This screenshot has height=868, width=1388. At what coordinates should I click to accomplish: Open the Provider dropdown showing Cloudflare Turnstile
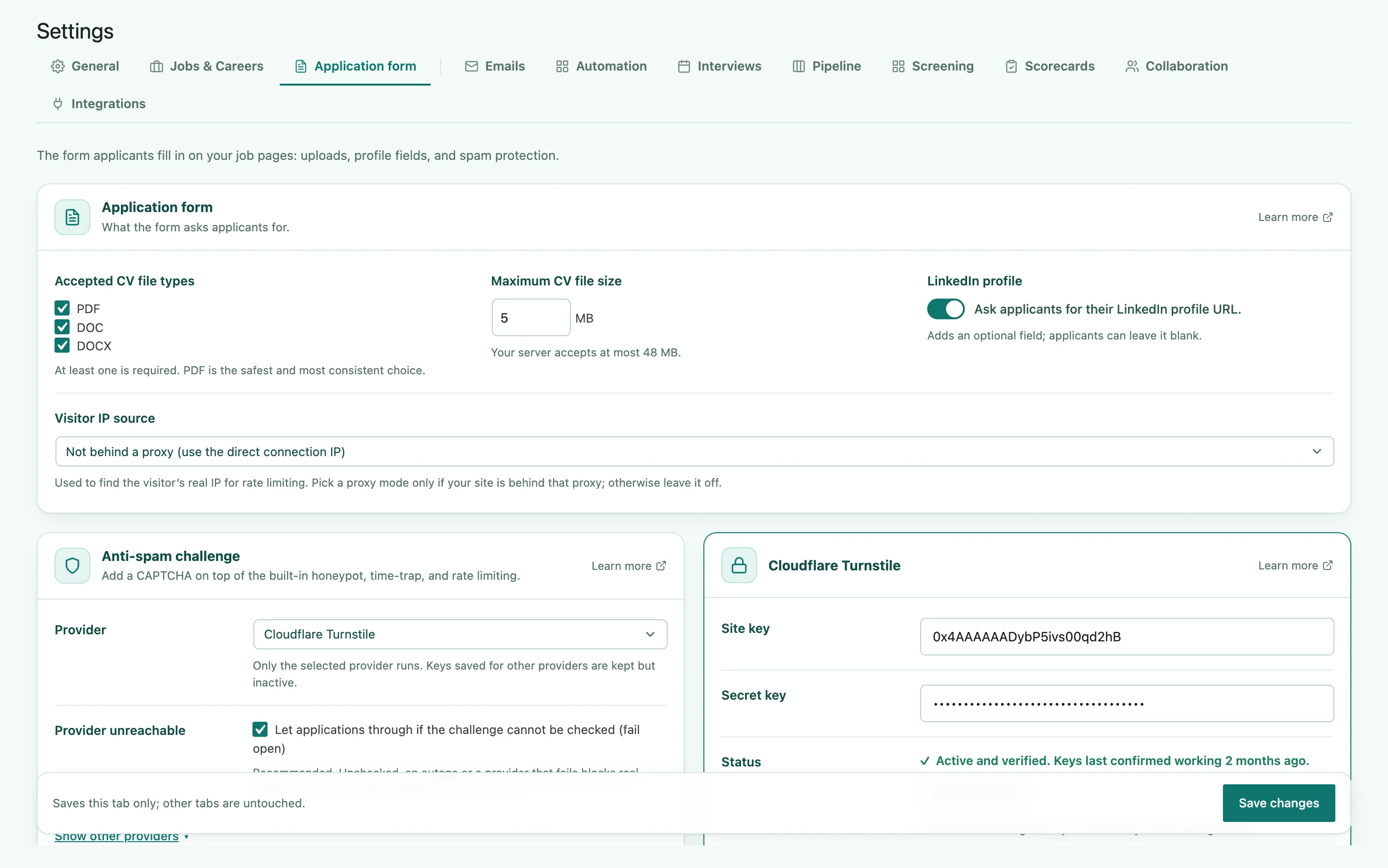point(460,634)
